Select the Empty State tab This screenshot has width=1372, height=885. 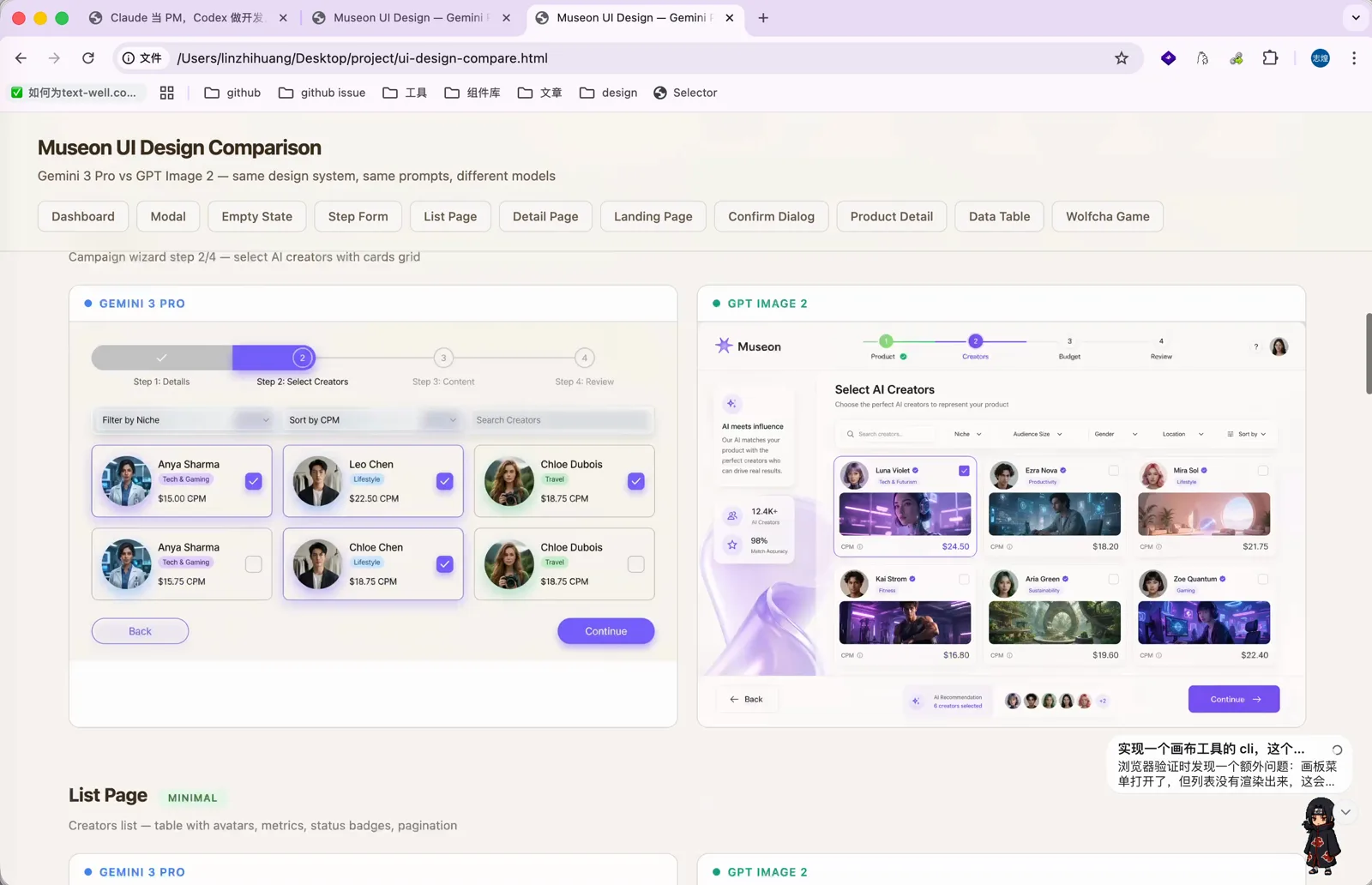[x=257, y=217]
